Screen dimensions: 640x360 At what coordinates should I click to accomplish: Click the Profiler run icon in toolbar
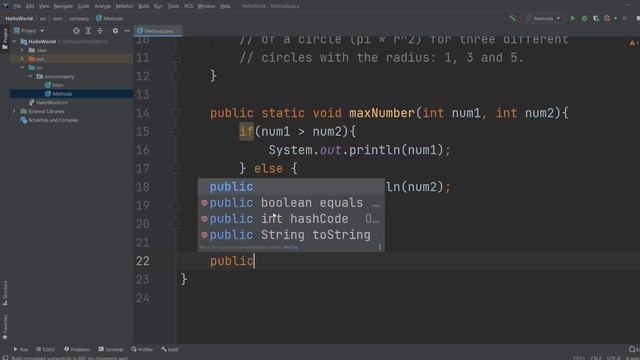coord(607,18)
